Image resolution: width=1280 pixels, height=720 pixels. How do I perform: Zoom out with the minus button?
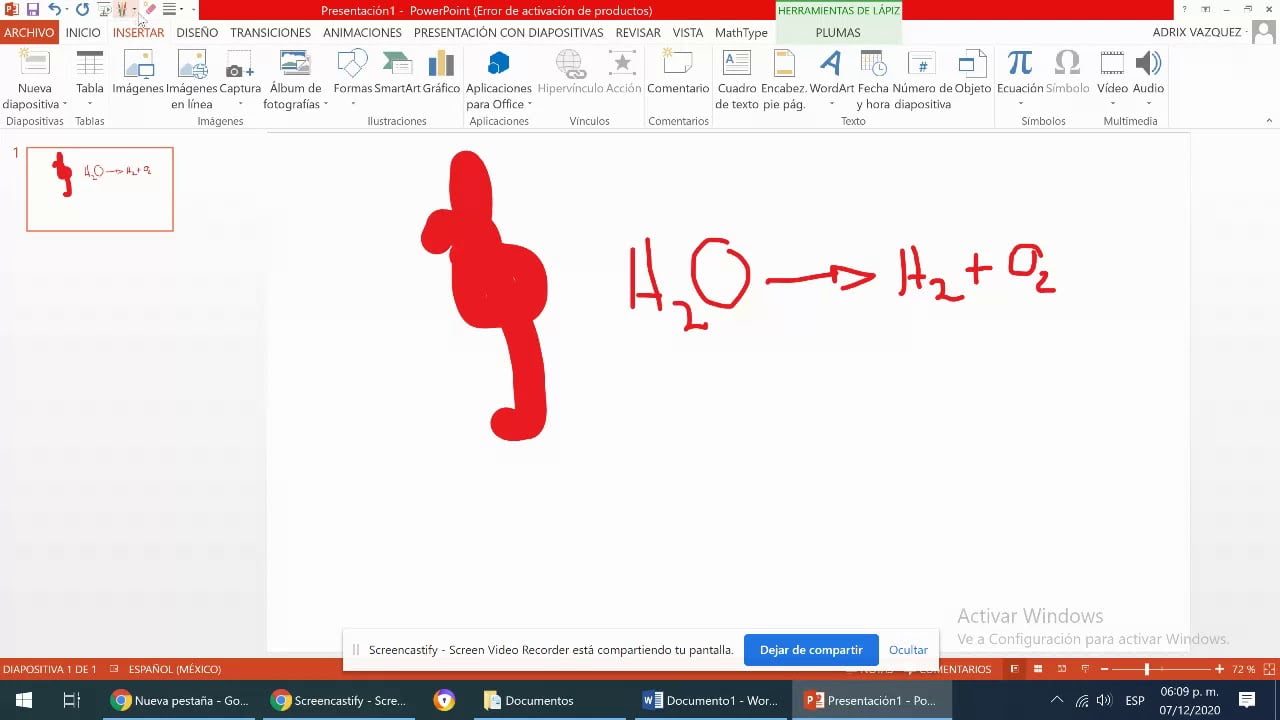tap(1104, 669)
